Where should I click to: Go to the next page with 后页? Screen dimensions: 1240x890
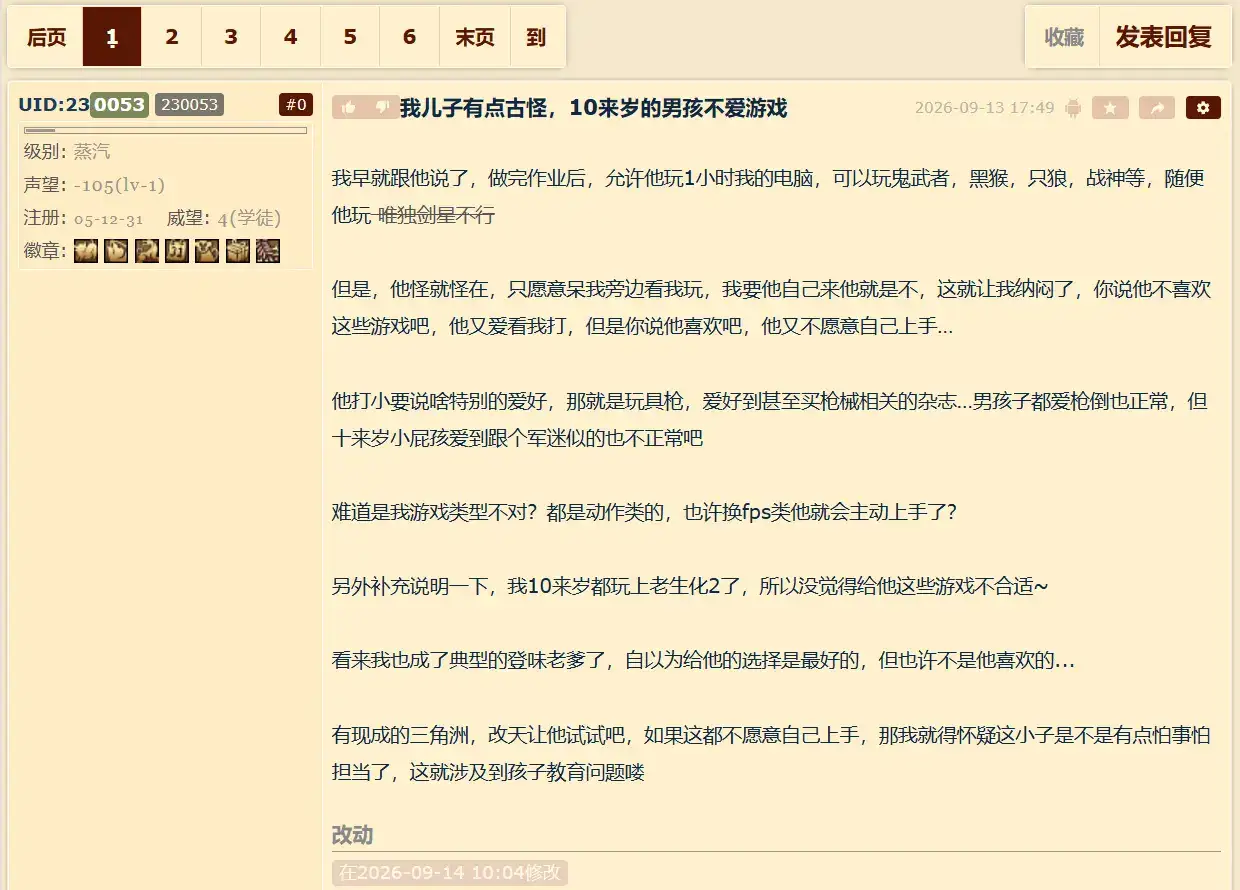coord(46,37)
